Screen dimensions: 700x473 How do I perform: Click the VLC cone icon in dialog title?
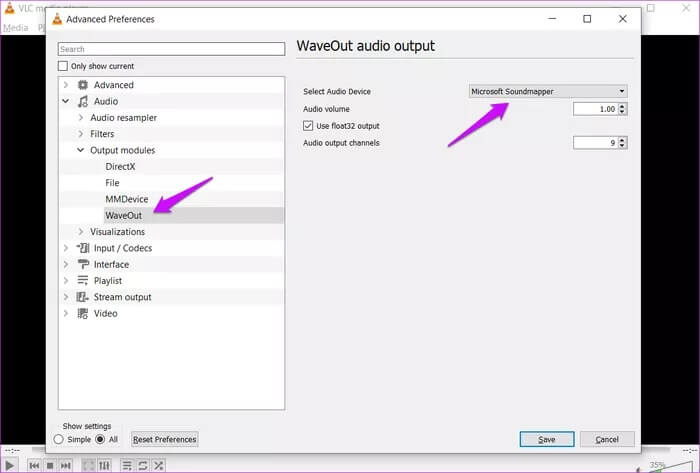57,19
